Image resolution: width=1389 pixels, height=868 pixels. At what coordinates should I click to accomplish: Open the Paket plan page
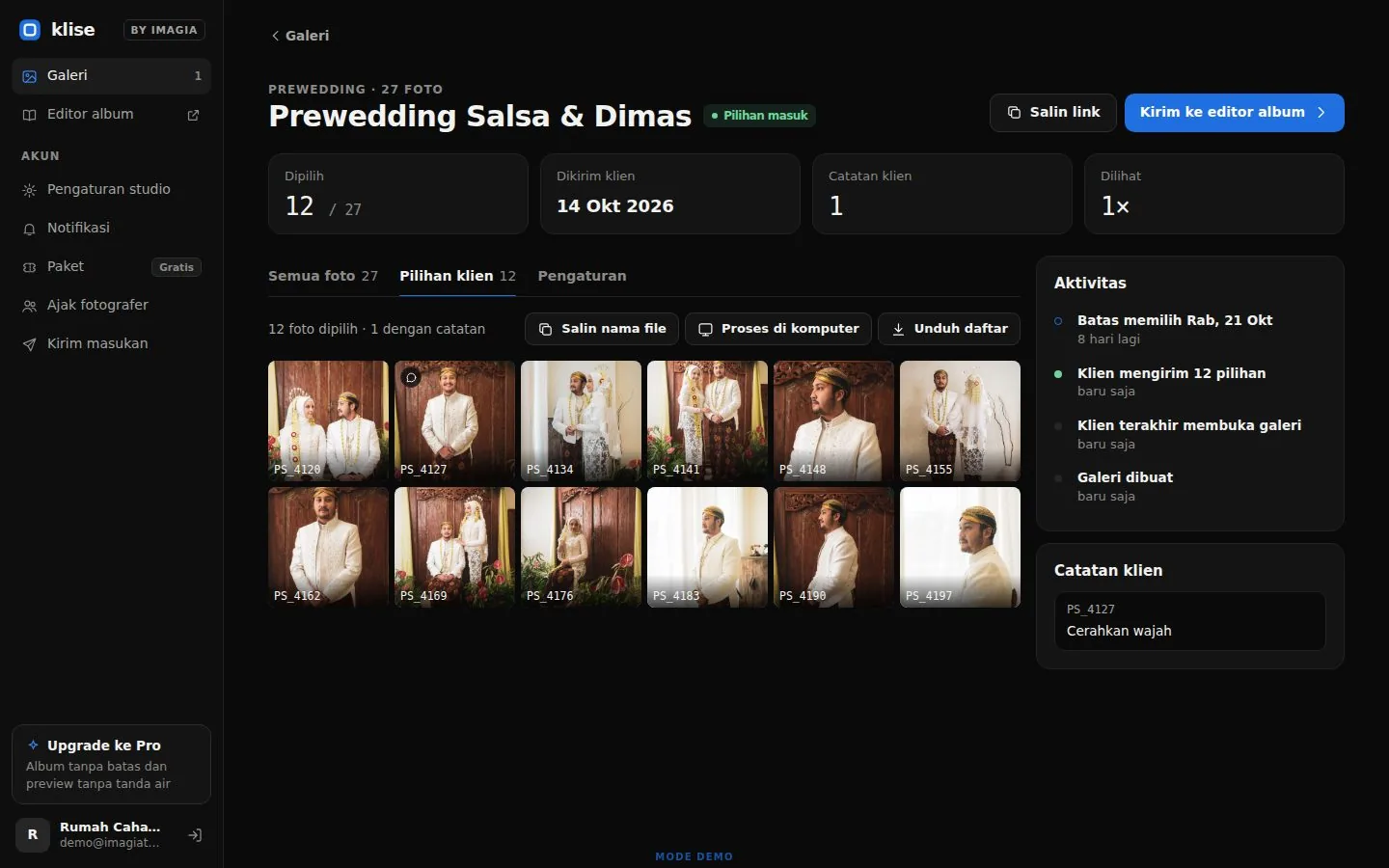coord(111,267)
